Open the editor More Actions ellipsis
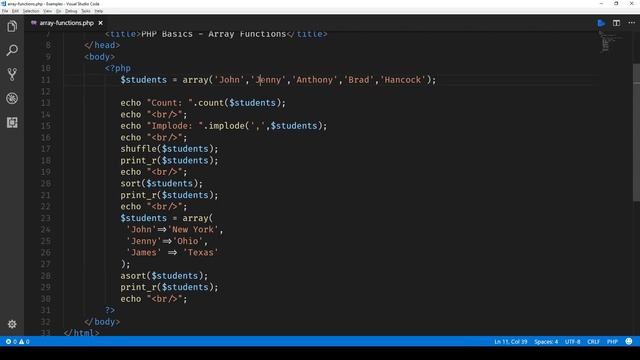The image size is (640, 360). (x=631, y=23)
